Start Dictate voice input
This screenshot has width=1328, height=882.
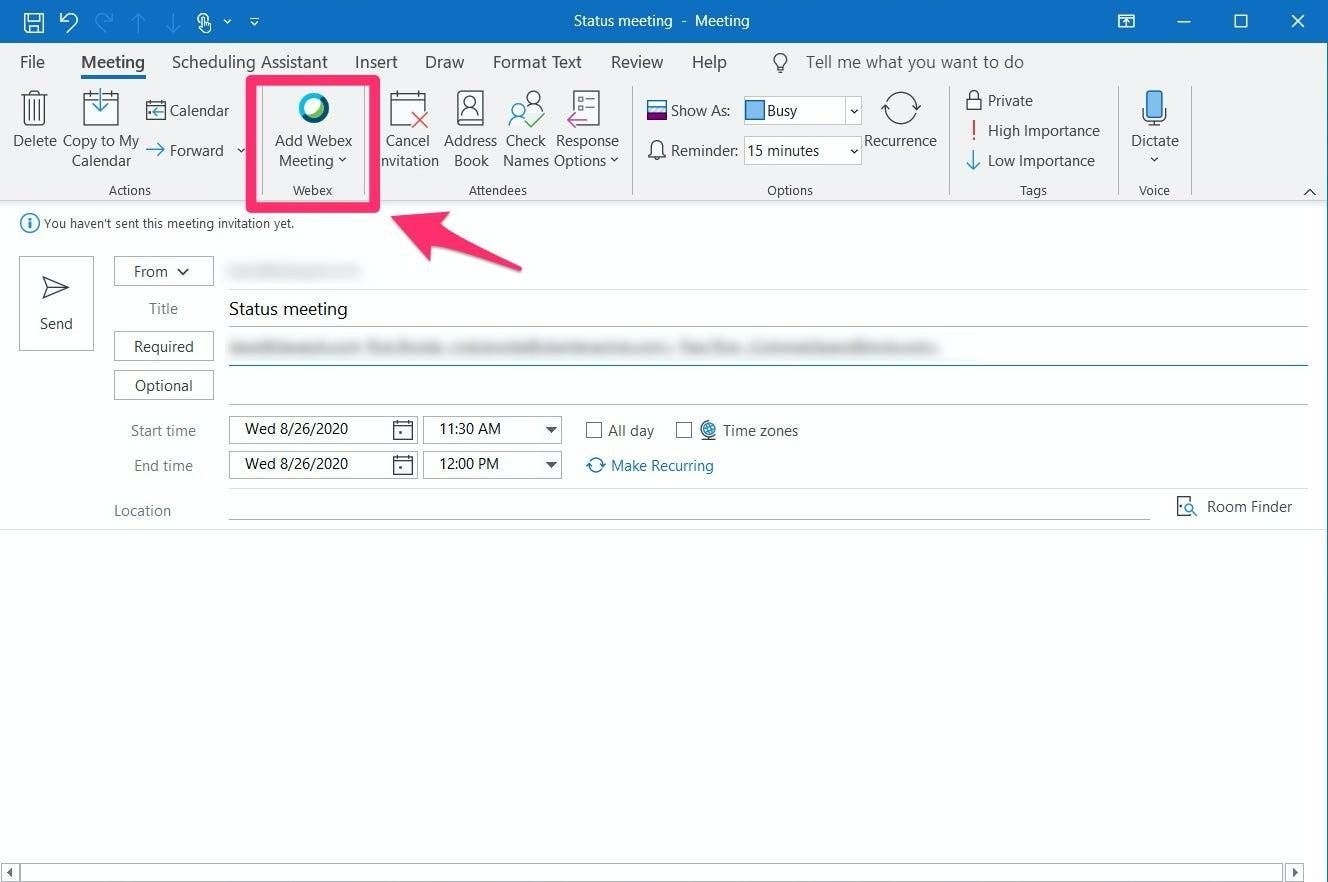tap(1154, 118)
